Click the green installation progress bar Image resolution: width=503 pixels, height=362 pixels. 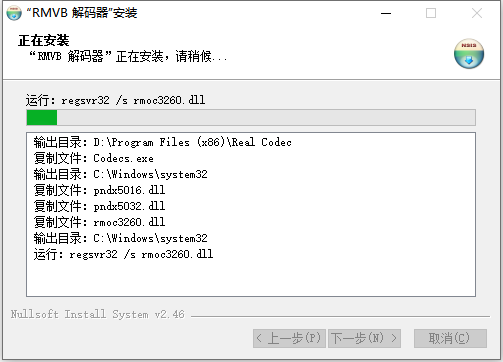(42, 118)
